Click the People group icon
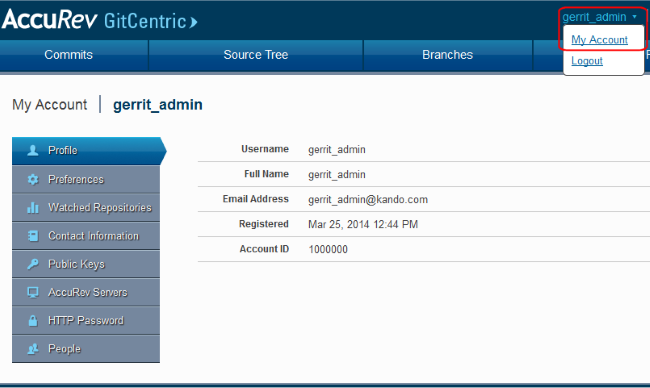The height and width of the screenshot is (388, 650). (33, 349)
